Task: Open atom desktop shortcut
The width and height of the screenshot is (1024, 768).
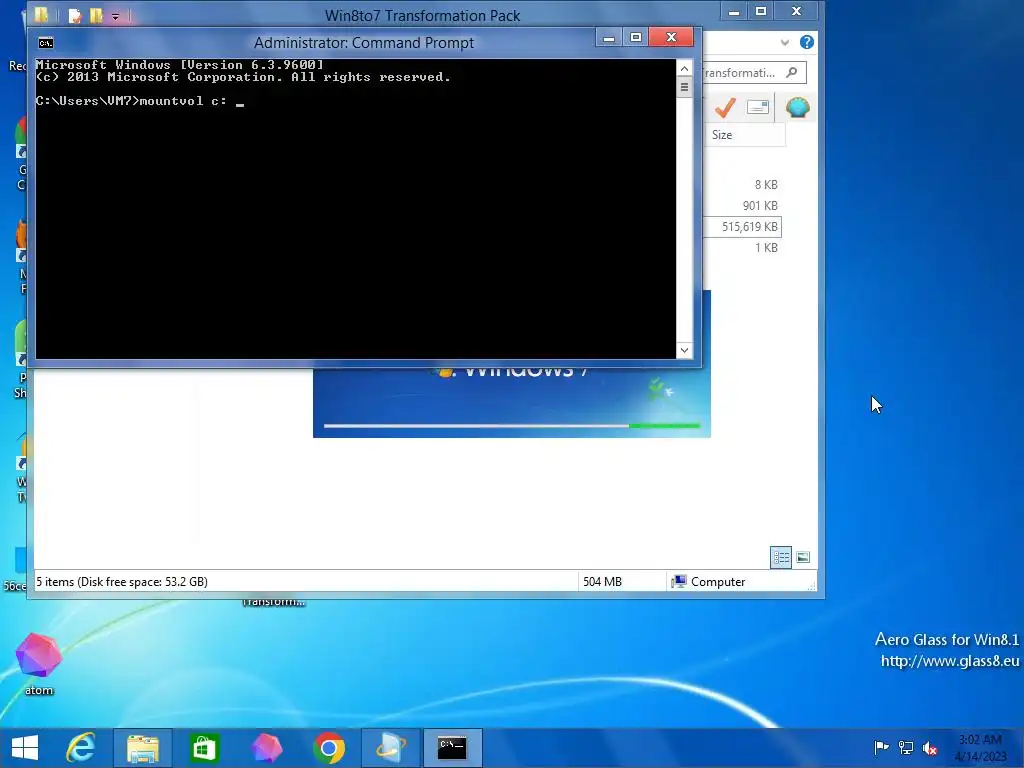Action: (x=39, y=664)
